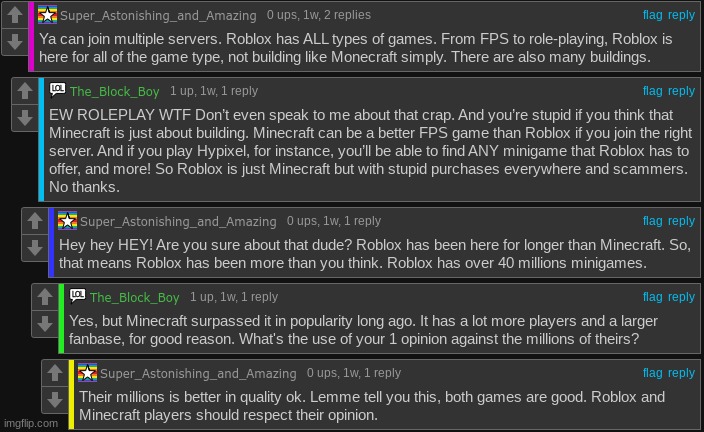Flag the comment about Minecraft surpassing popularity
The width and height of the screenshot is (704, 432).
point(652,296)
